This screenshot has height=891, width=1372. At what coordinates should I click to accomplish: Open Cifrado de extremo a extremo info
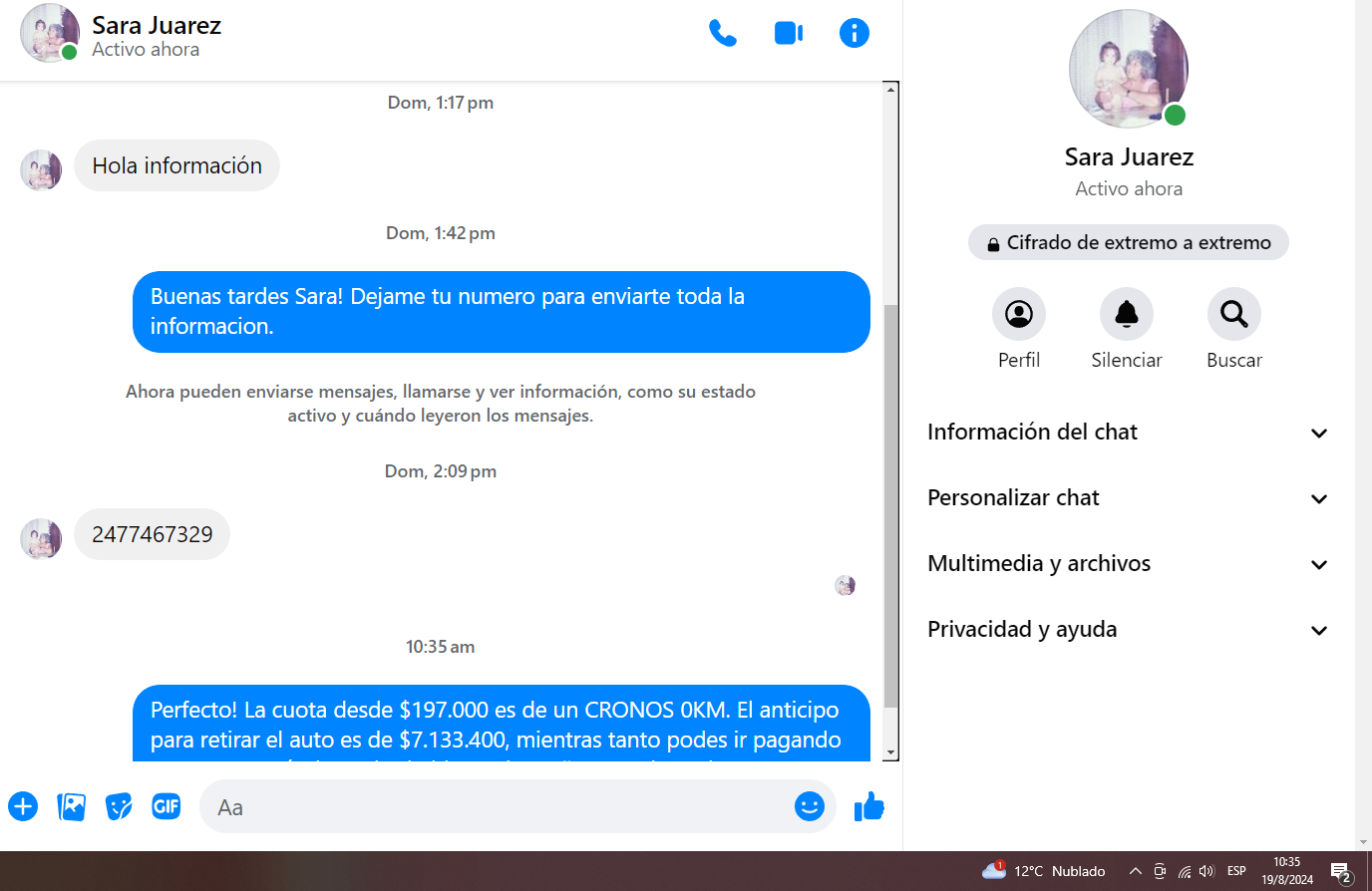click(1129, 242)
